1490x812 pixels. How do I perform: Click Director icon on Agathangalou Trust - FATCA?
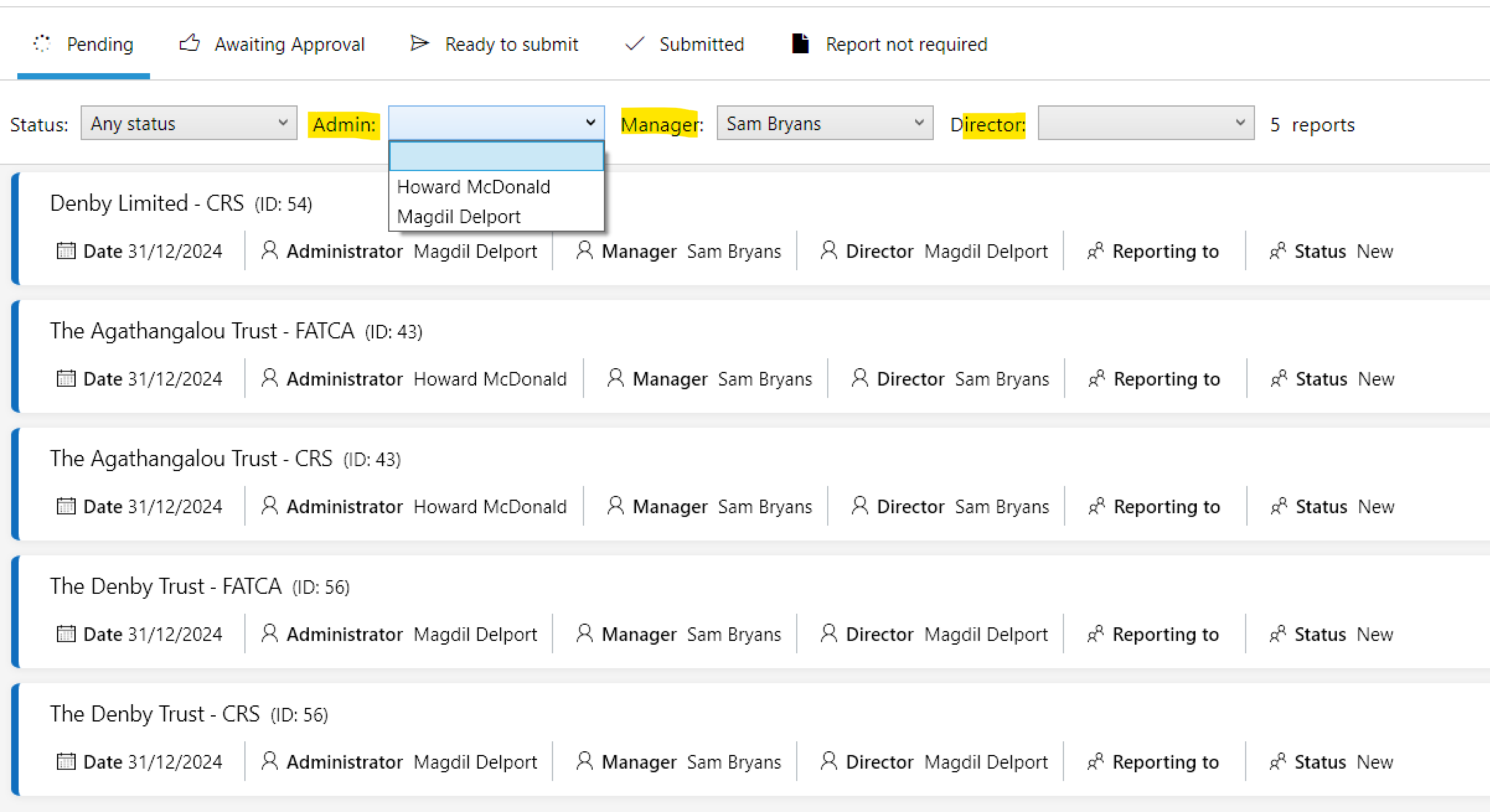click(859, 377)
